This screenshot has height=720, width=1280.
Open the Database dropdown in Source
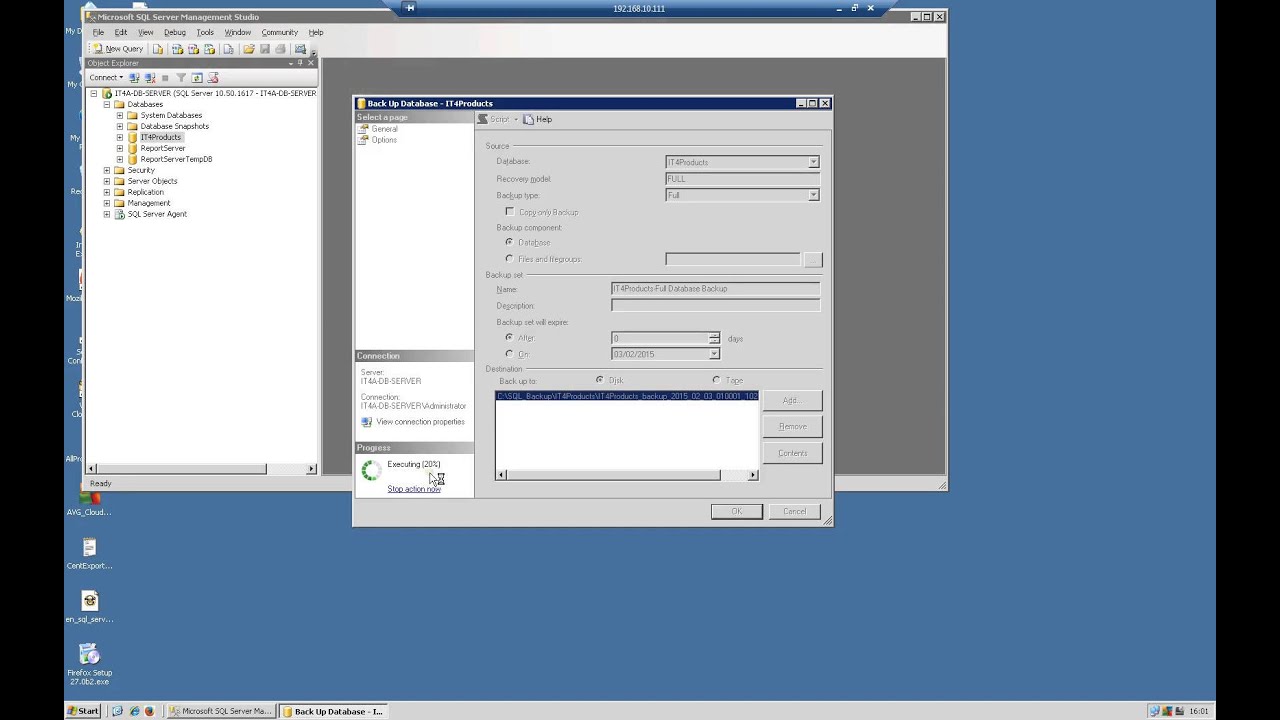point(813,162)
